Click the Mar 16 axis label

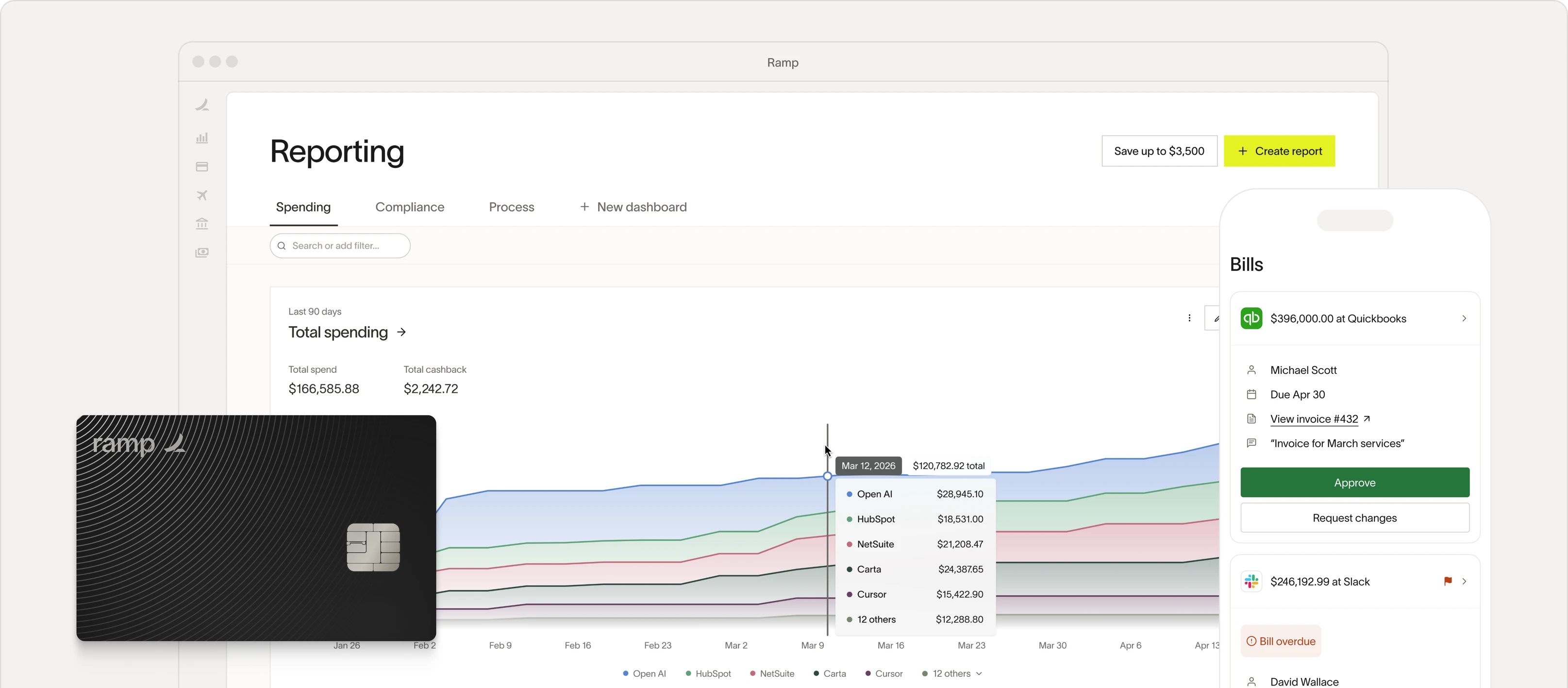[890, 645]
